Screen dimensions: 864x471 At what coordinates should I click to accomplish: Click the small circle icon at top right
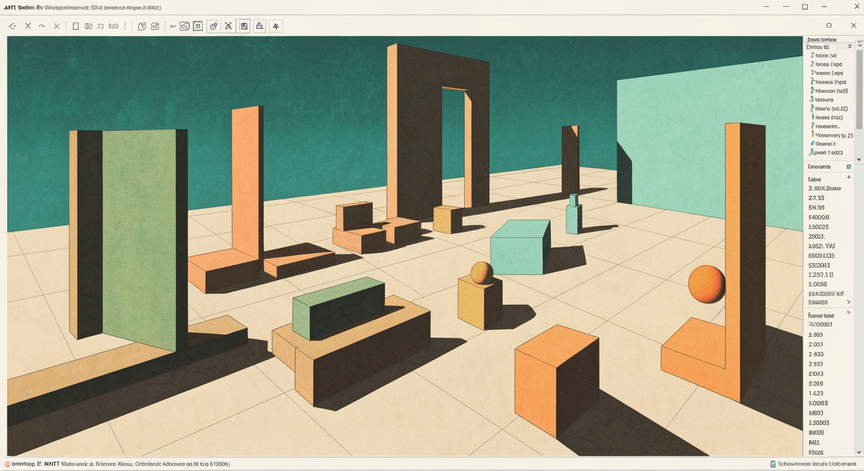[829, 25]
